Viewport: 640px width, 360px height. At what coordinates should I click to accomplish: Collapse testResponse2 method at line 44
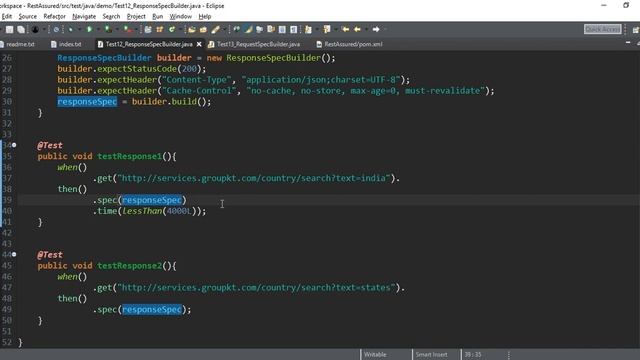(x=14, y=254)
